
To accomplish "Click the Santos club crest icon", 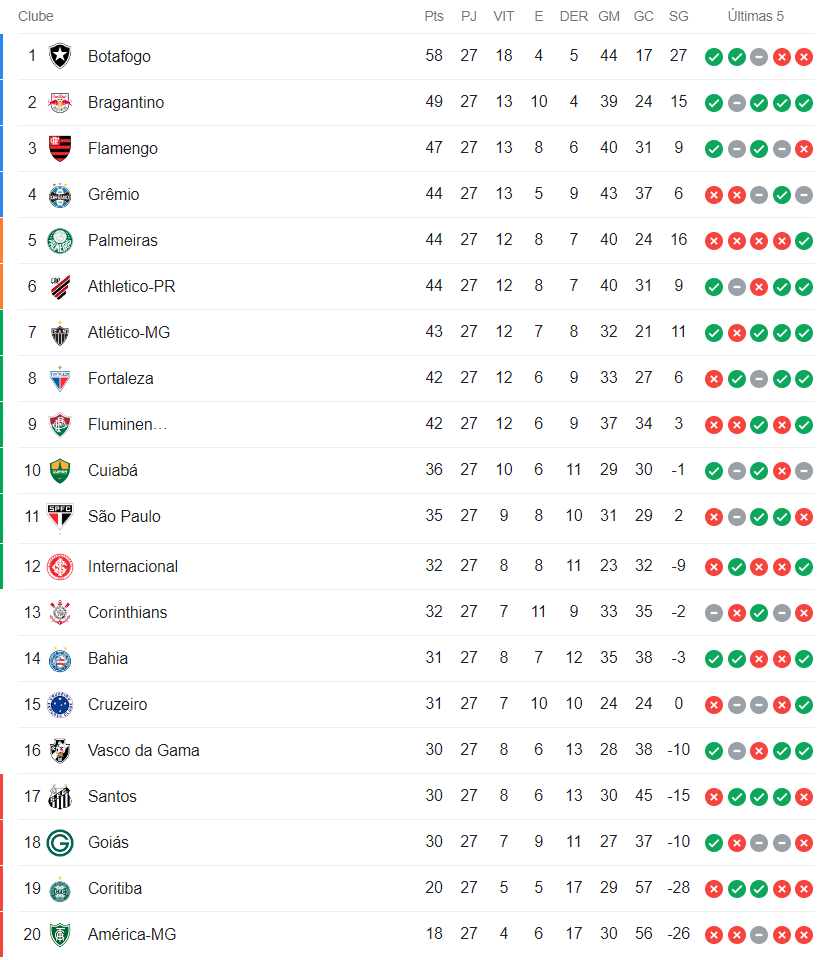I will (x=60, y=796).
